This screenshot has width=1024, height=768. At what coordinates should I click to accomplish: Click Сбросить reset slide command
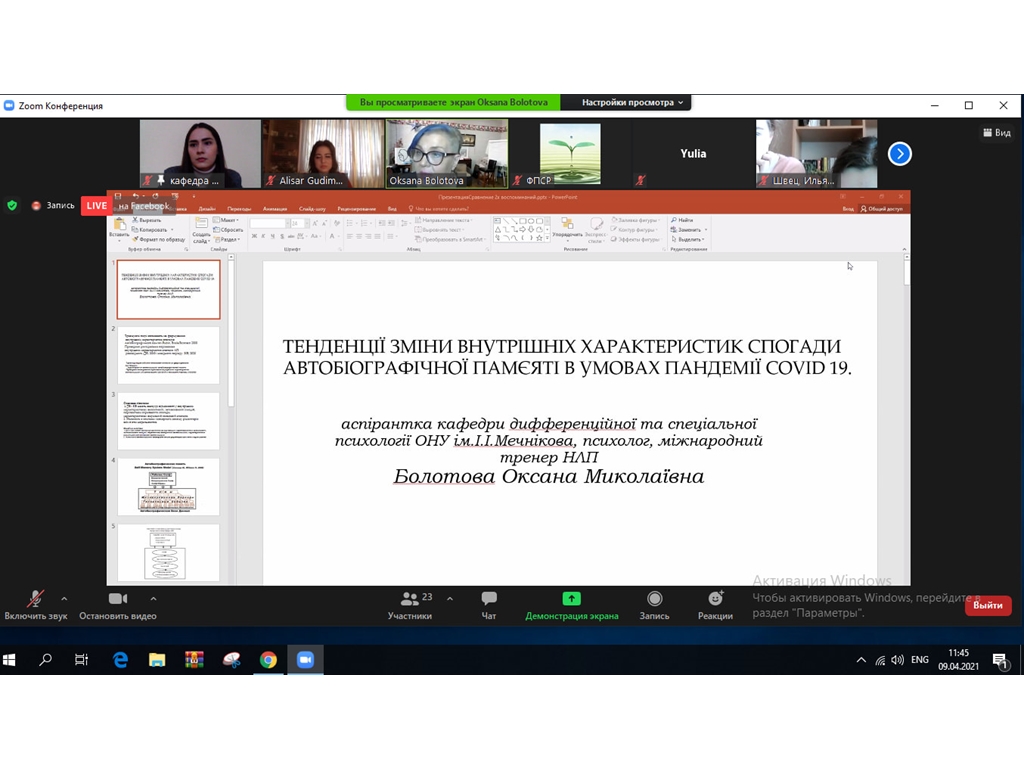coord(228,230)
